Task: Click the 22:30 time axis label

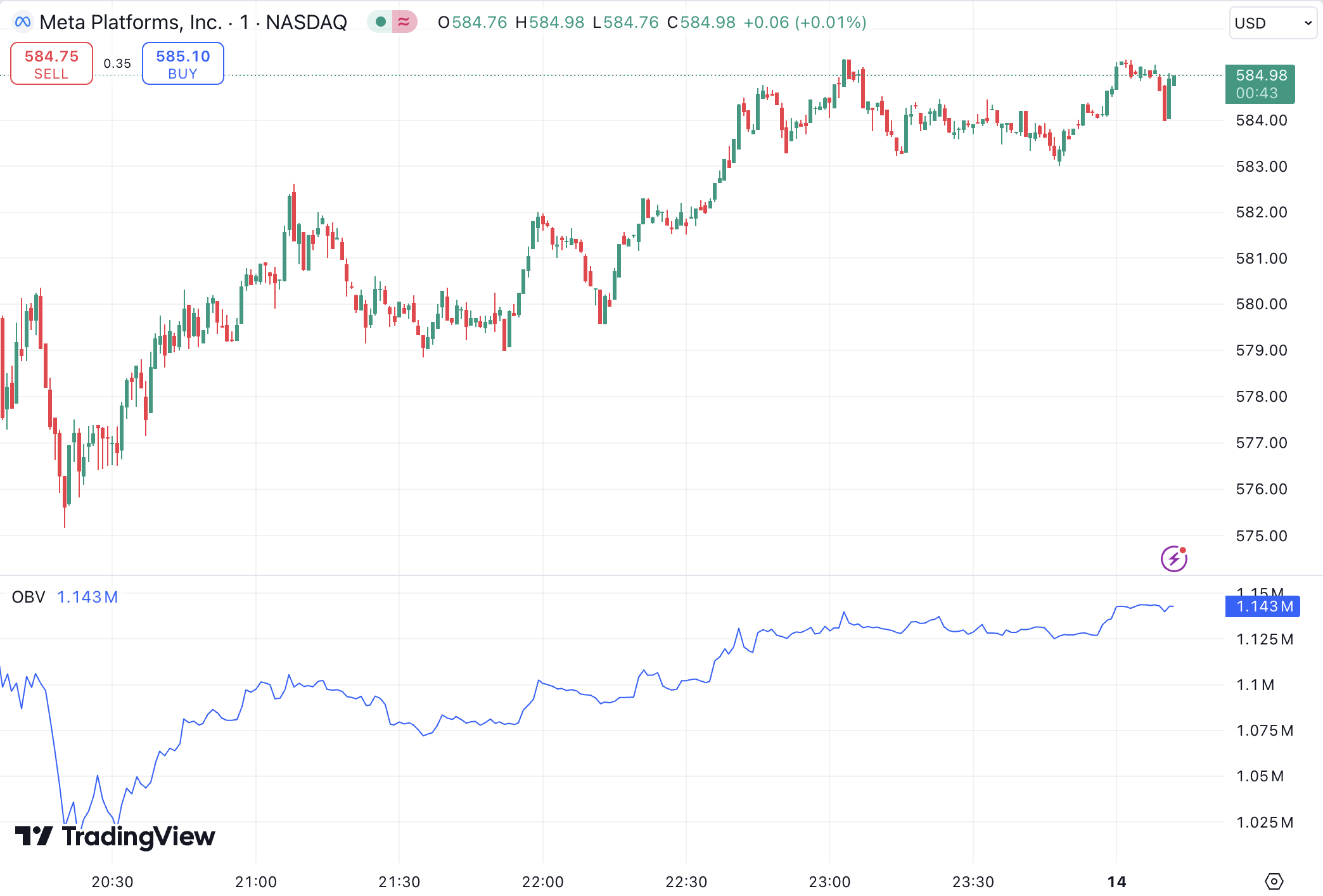Action: 686,881
